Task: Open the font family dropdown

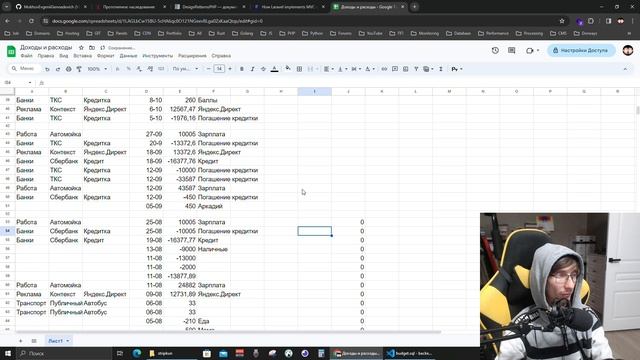Action: [185, 69]
